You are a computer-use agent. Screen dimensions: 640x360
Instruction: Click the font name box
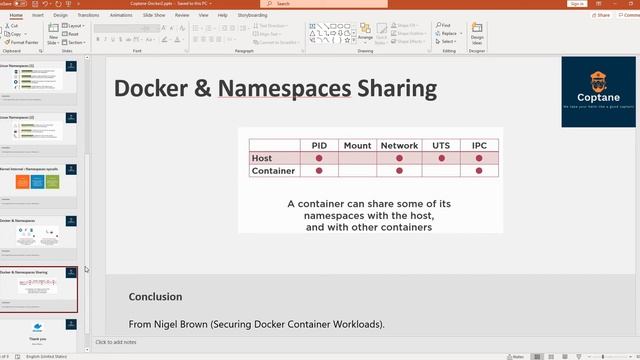pyautogui.click(x=119, y=28)
